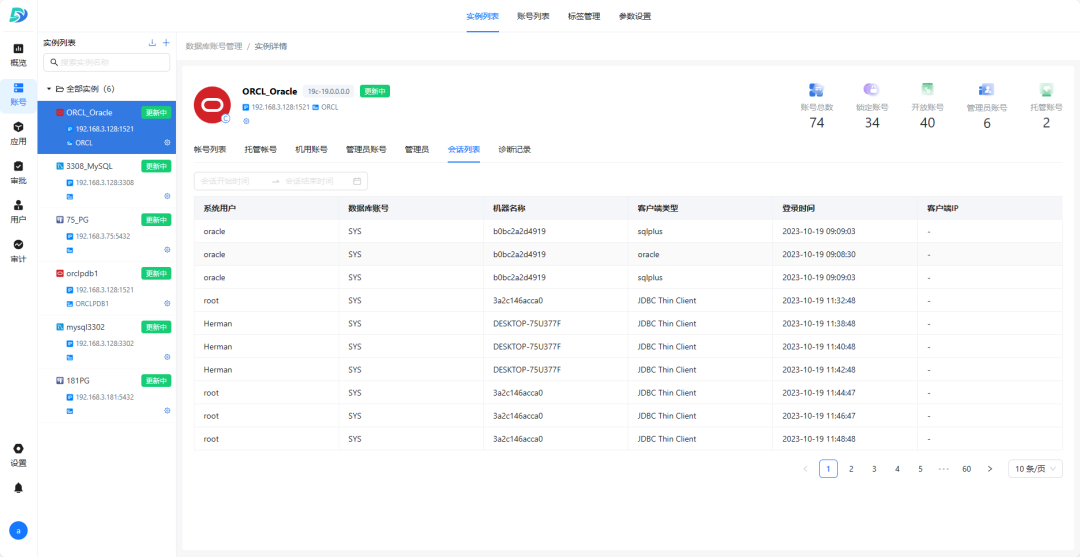Open gear settings for 75_PG instance

[x=167, y=250]
